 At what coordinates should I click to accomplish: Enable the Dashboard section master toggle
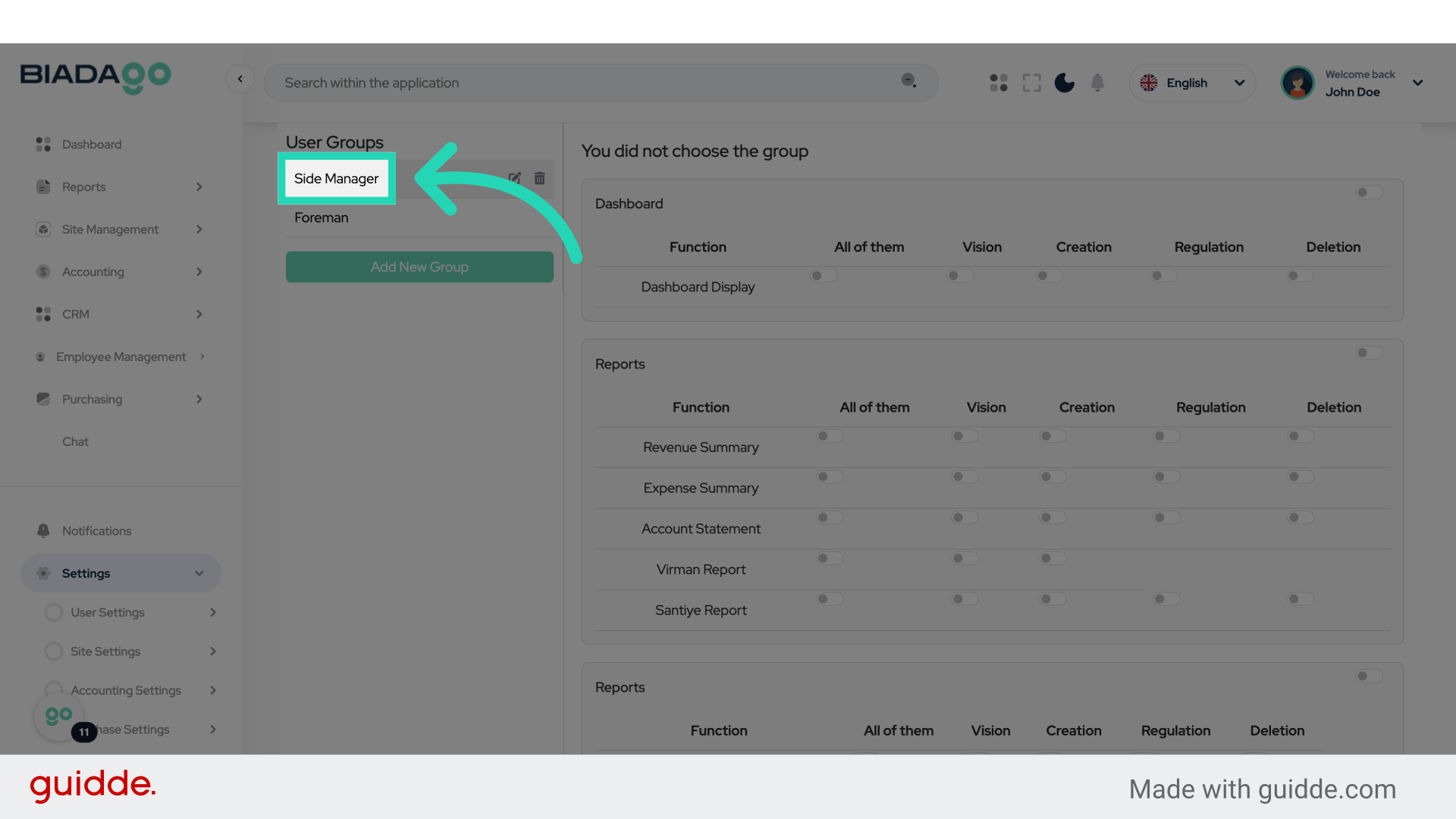click(1367, 193)
